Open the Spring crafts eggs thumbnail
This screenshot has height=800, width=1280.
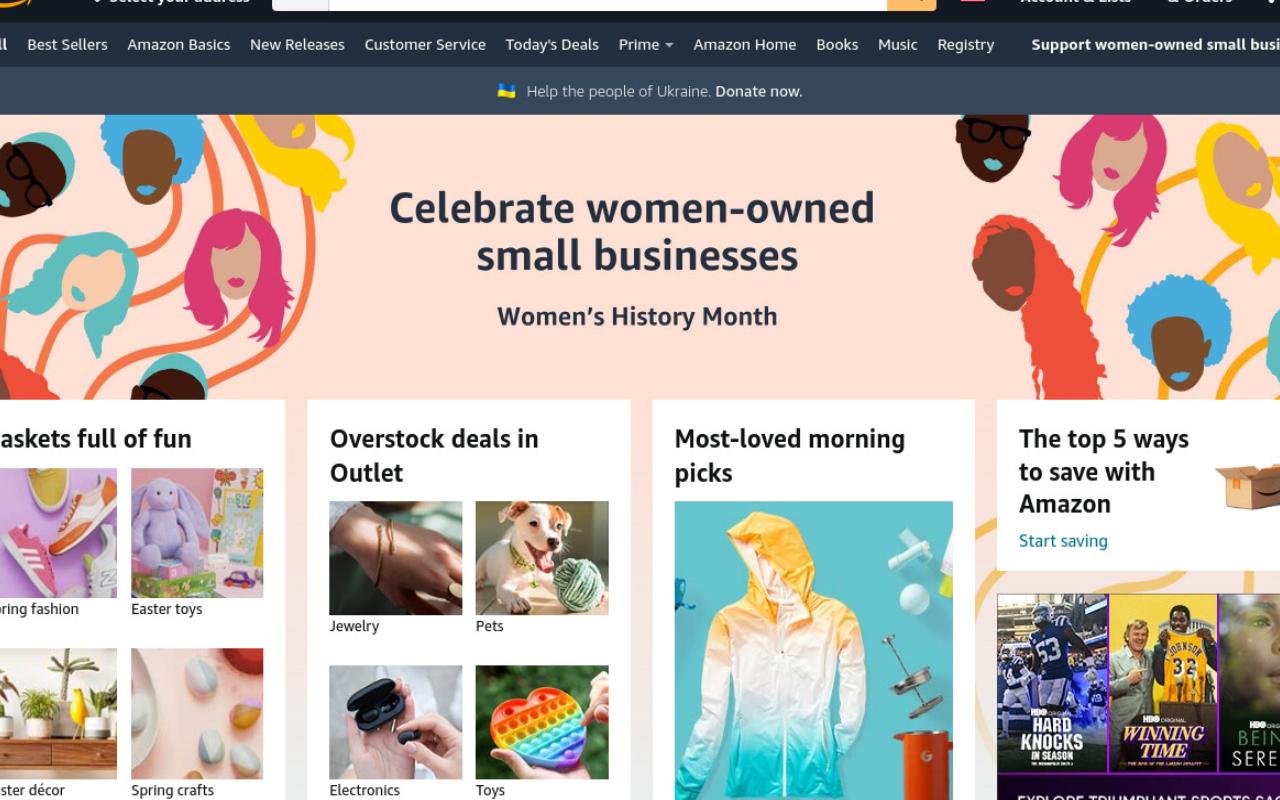coord(197,714)
